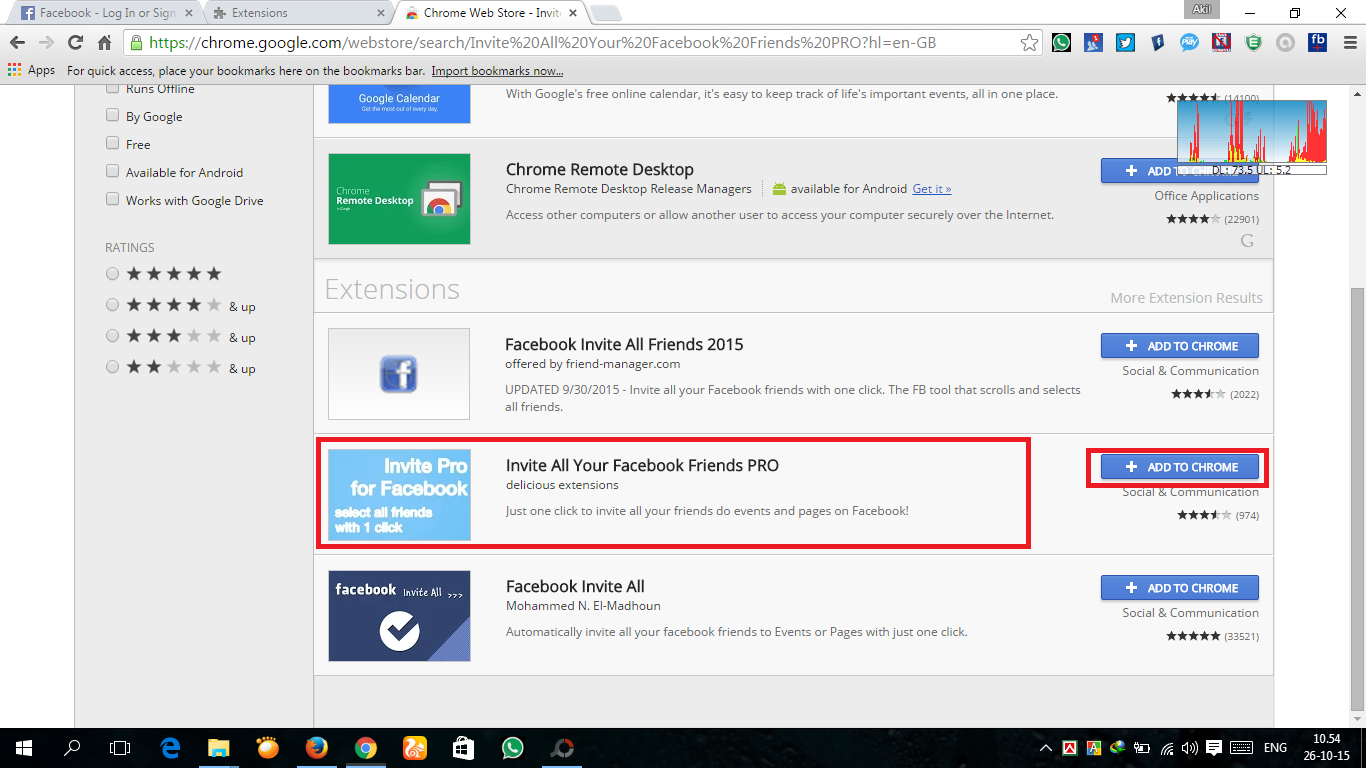Open Task View on the taskbar

tap(120, 747)
